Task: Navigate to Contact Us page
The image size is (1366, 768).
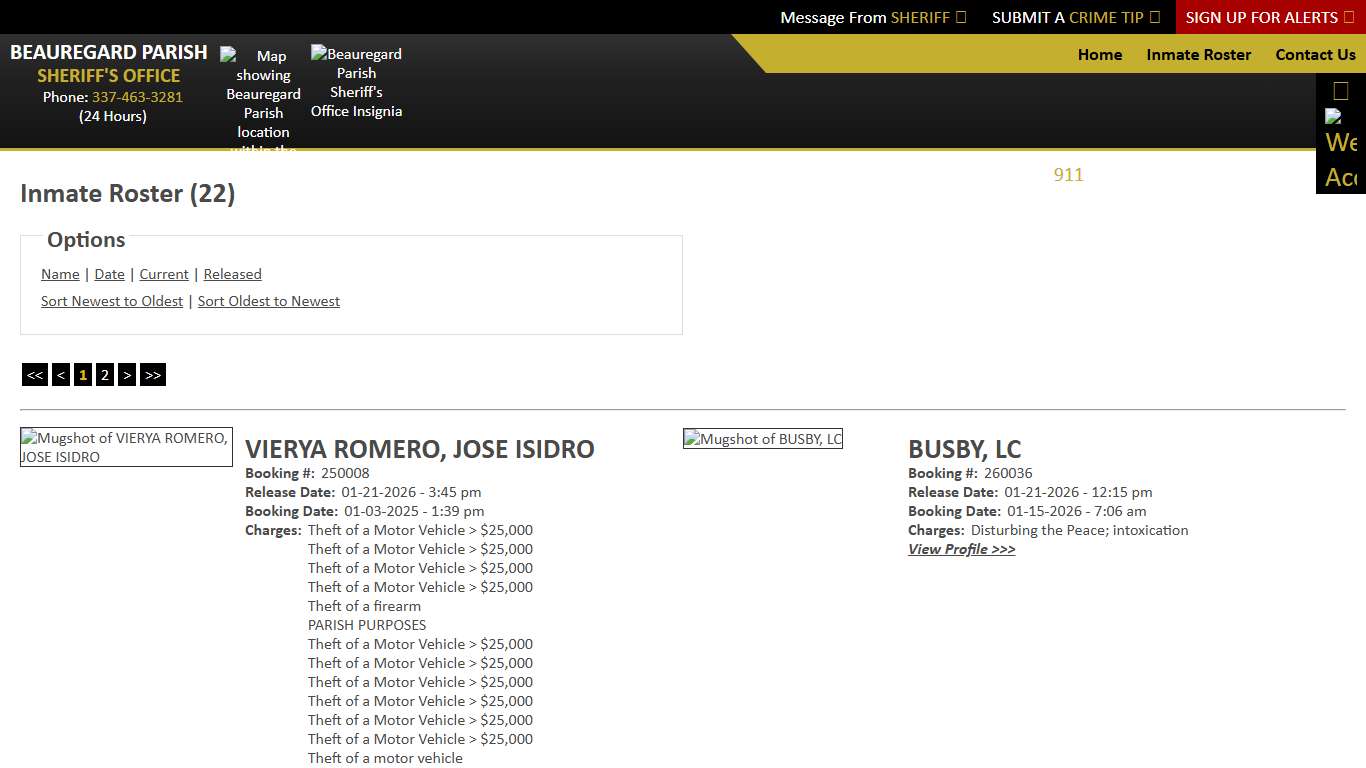Action: coord(1315,55)
